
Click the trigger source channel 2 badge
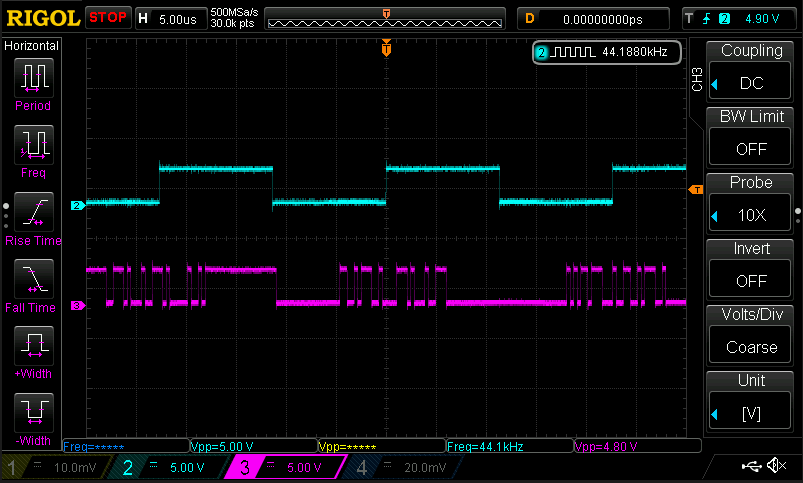click(724, 19)
